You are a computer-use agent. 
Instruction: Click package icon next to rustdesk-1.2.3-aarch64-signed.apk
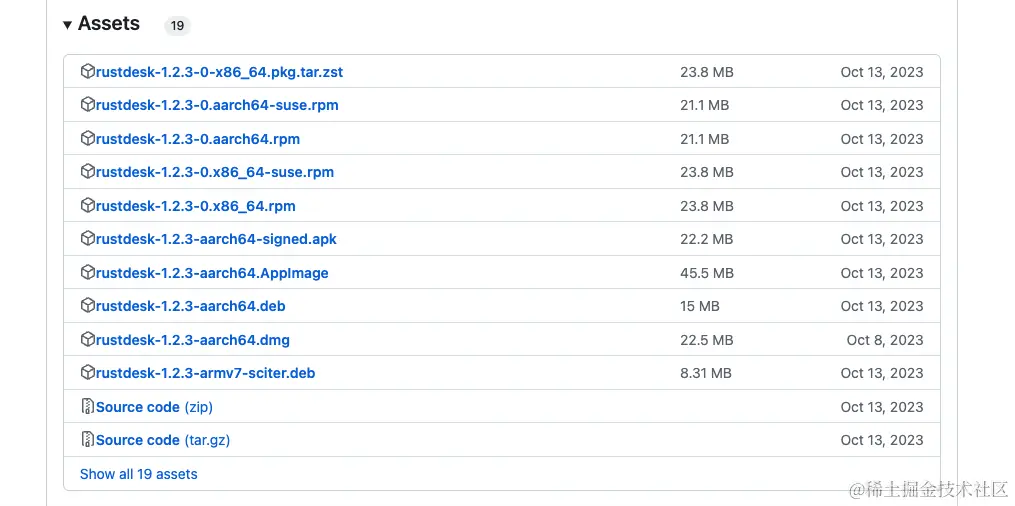pos(88,239)
